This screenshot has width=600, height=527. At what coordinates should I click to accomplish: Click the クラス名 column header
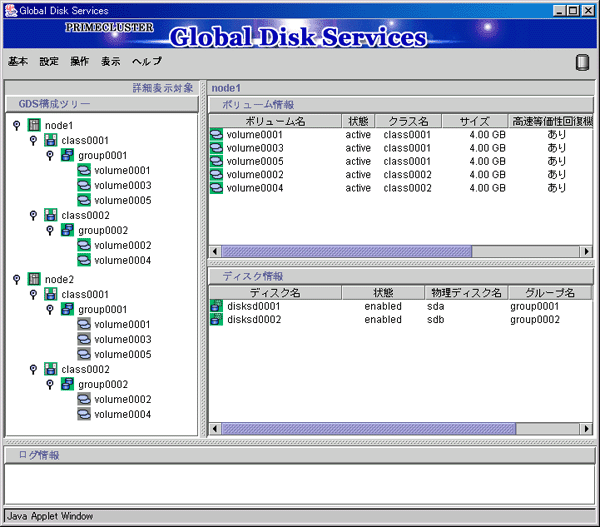point(408,121)
